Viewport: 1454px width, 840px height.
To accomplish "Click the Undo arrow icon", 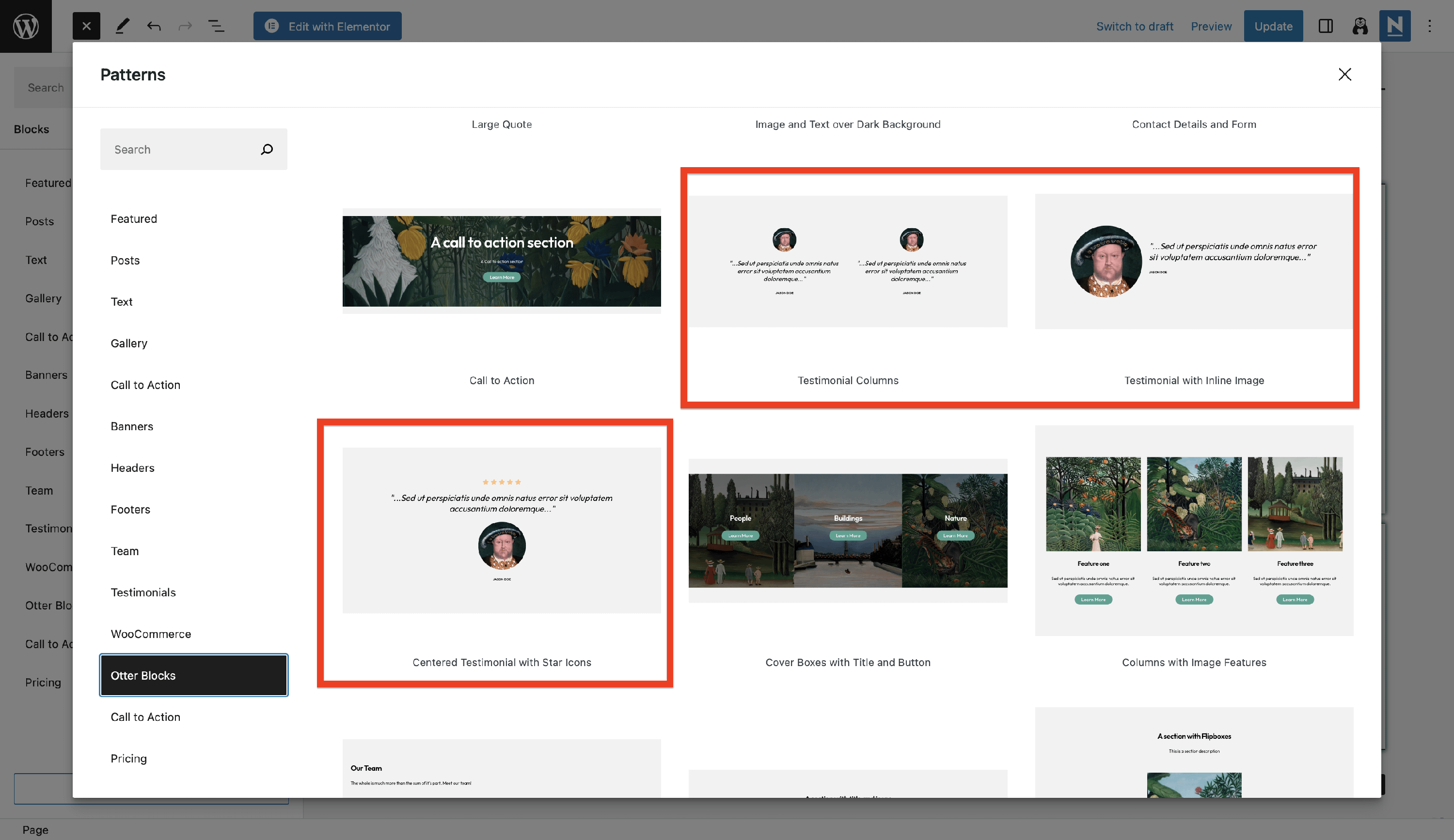I will coord(154,26).
